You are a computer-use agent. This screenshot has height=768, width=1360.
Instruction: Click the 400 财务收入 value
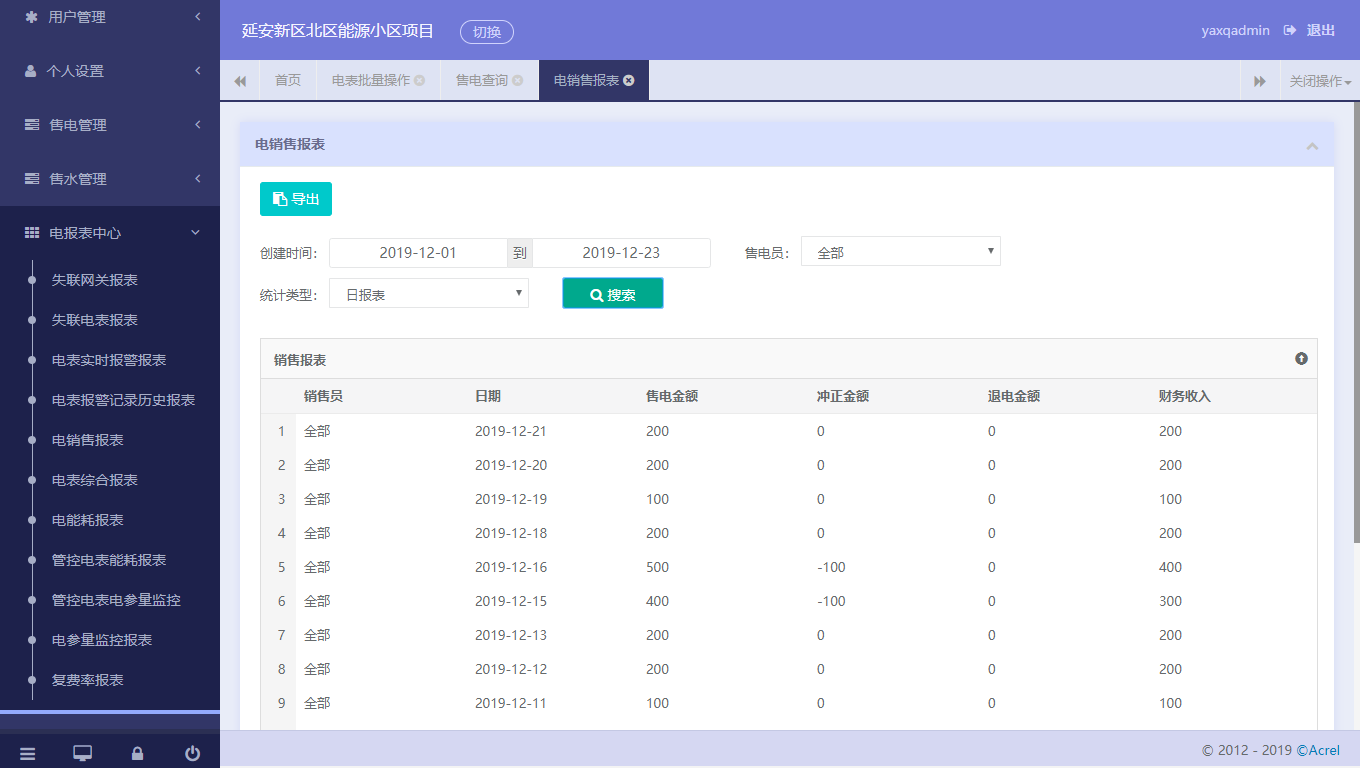(1170, 567)
